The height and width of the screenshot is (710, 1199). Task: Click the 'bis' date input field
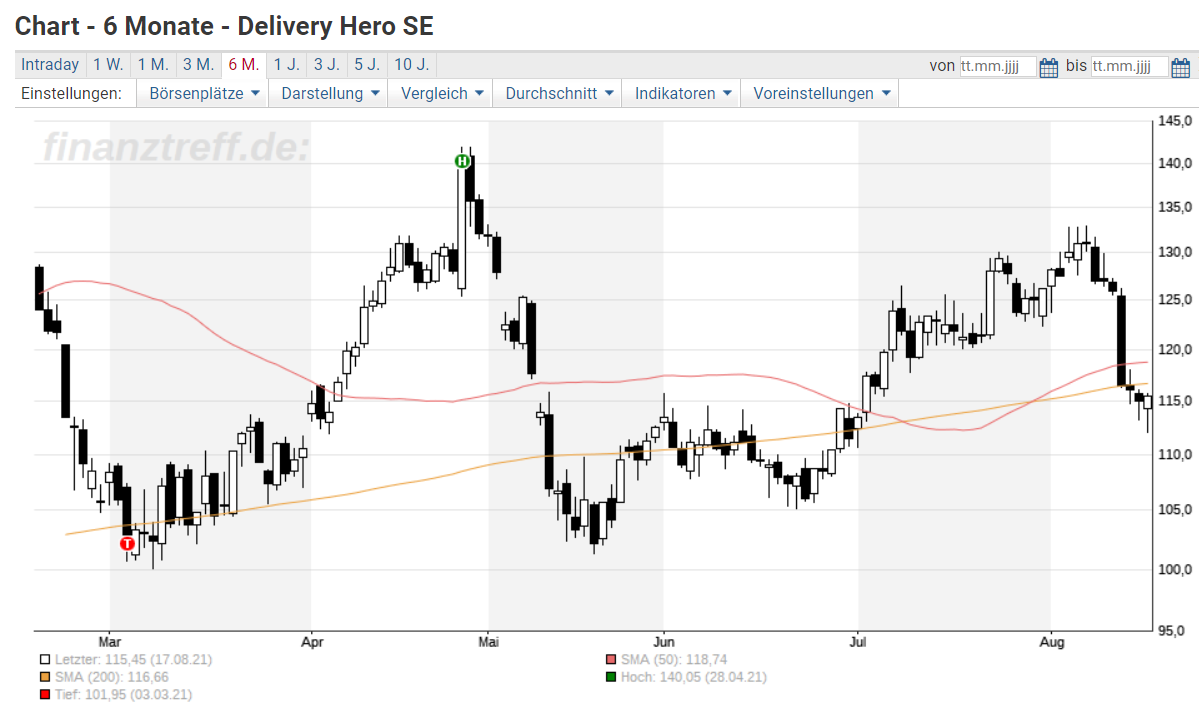[x=1129, y=66]
